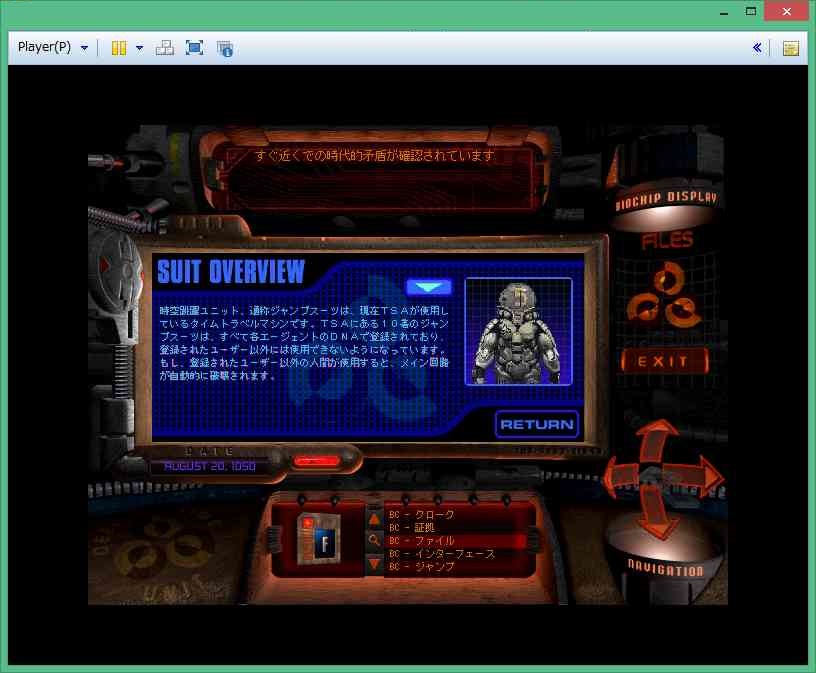
Task: Select the BC - ジャンプ inventory item
Action: pyautogui.click(x=422, y=567)
